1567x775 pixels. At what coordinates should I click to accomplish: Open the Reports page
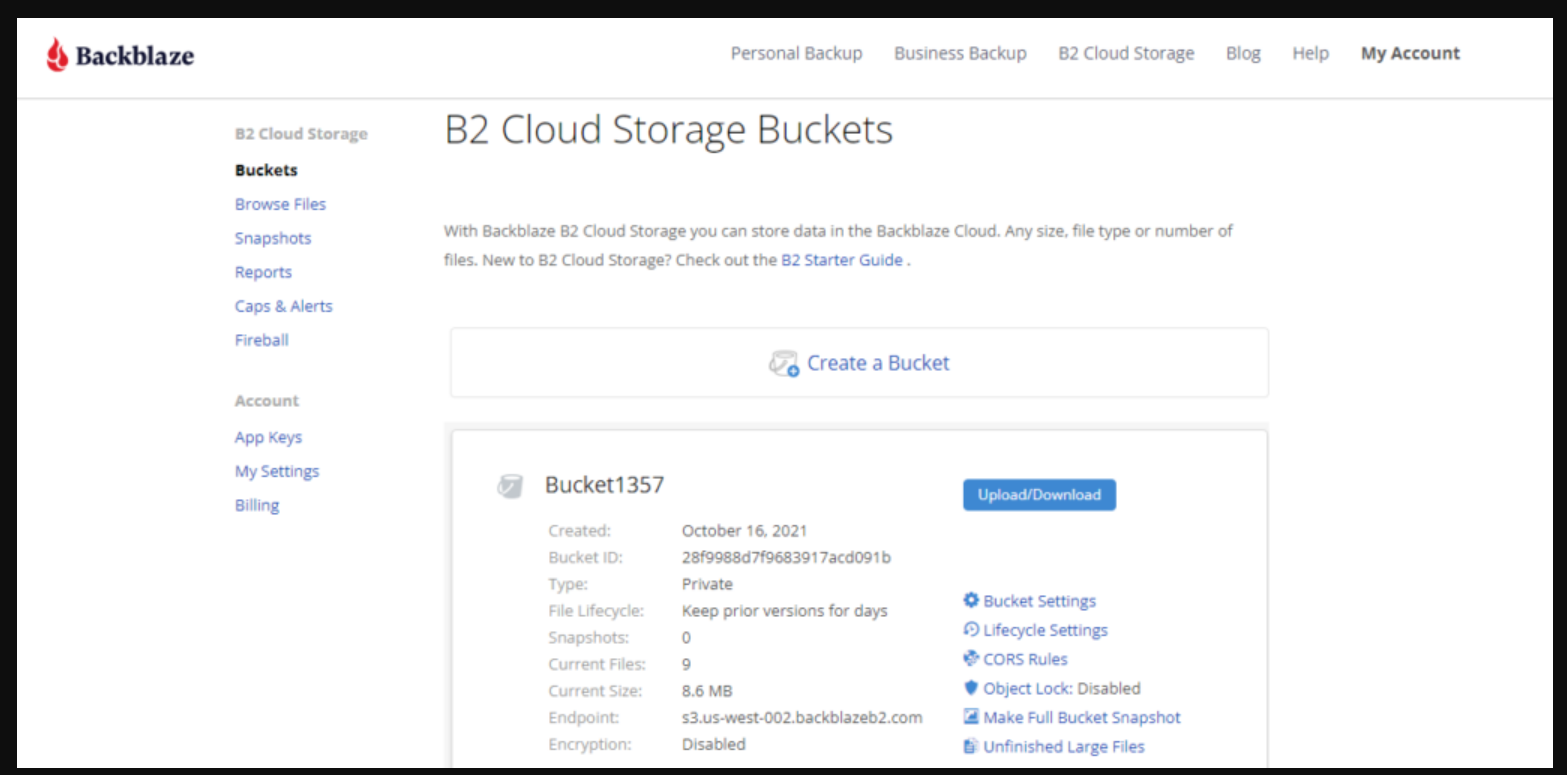coord(263,271)
